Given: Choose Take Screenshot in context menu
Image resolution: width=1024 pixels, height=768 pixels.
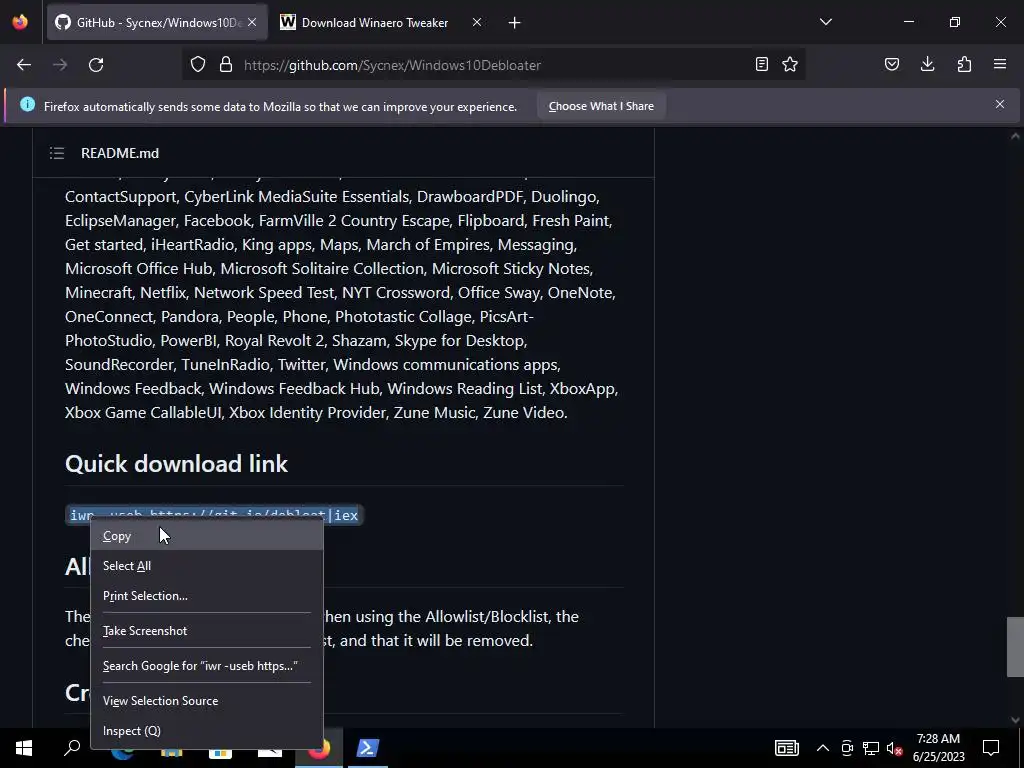Looking at the screenshot, I should tap(206, 631).
